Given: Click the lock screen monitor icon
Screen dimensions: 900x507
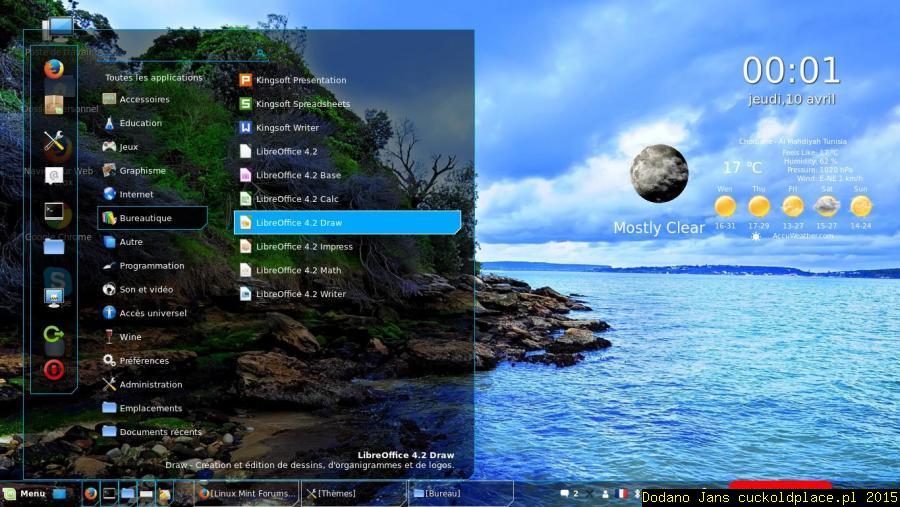Looking at the screenshot, I should 54,297.
